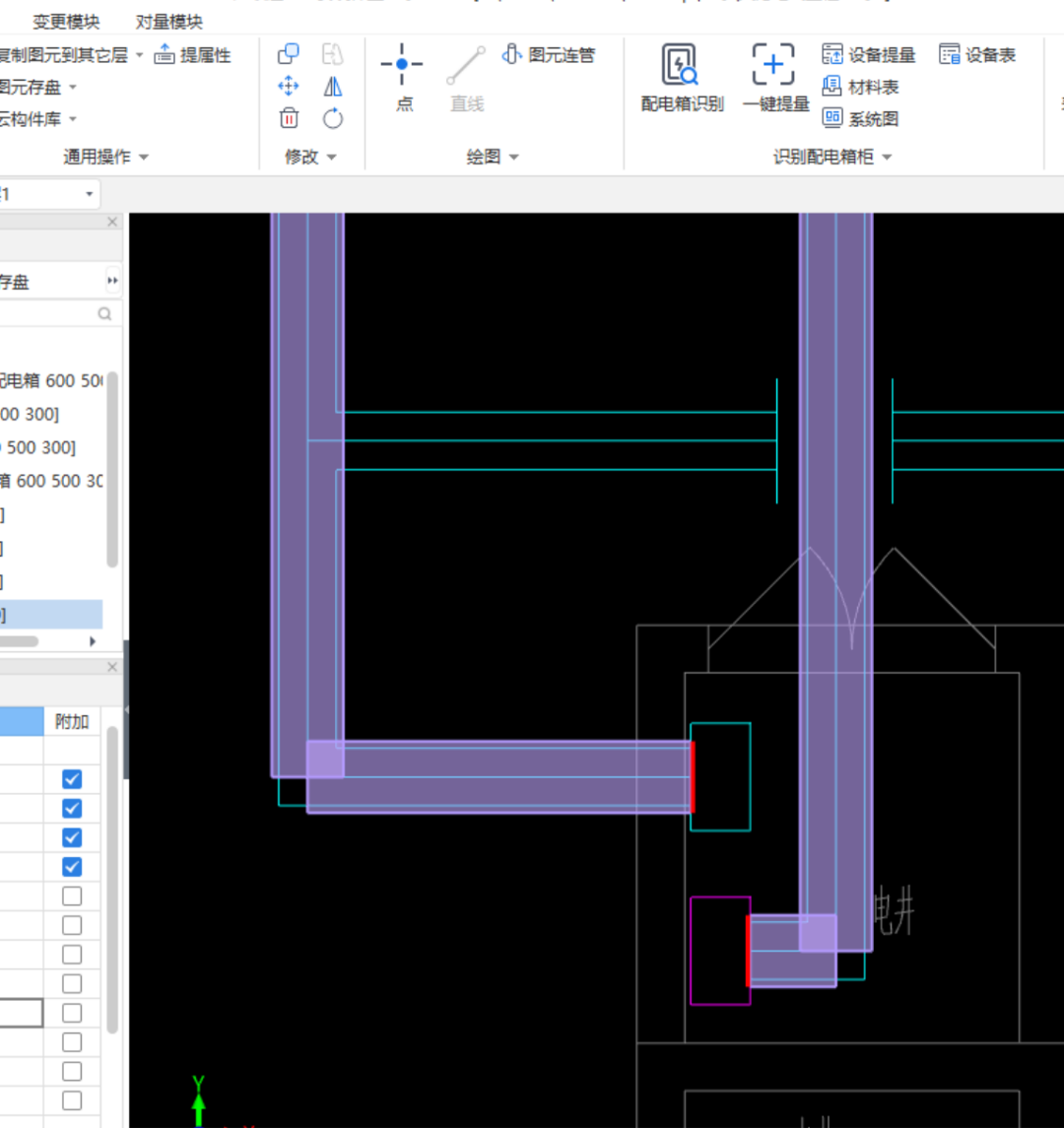The width and height of the screenshot is (1064, 1128).
Task: Switch to the 变更模块 tab
Action: point(65,22)
